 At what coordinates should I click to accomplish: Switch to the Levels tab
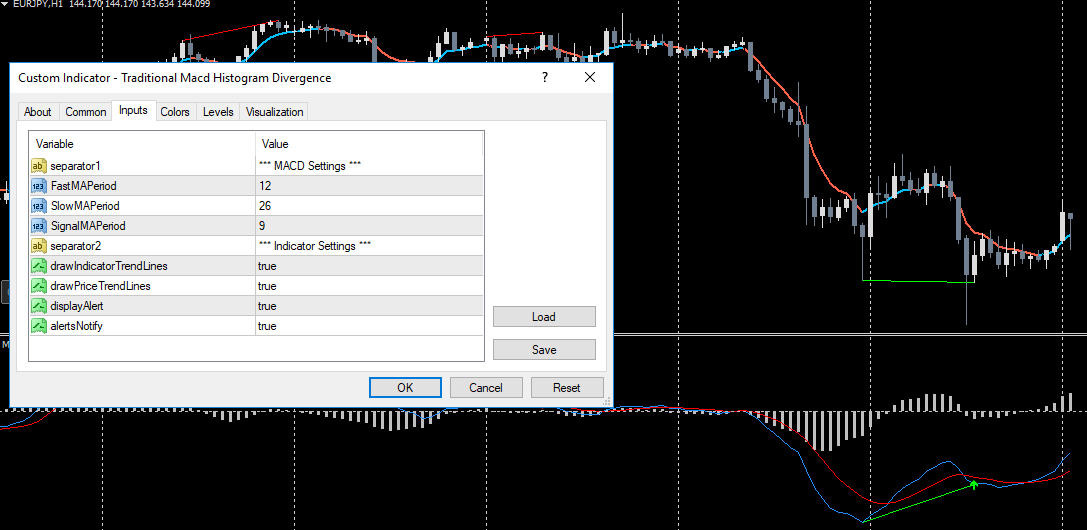[x=218, y=112]
